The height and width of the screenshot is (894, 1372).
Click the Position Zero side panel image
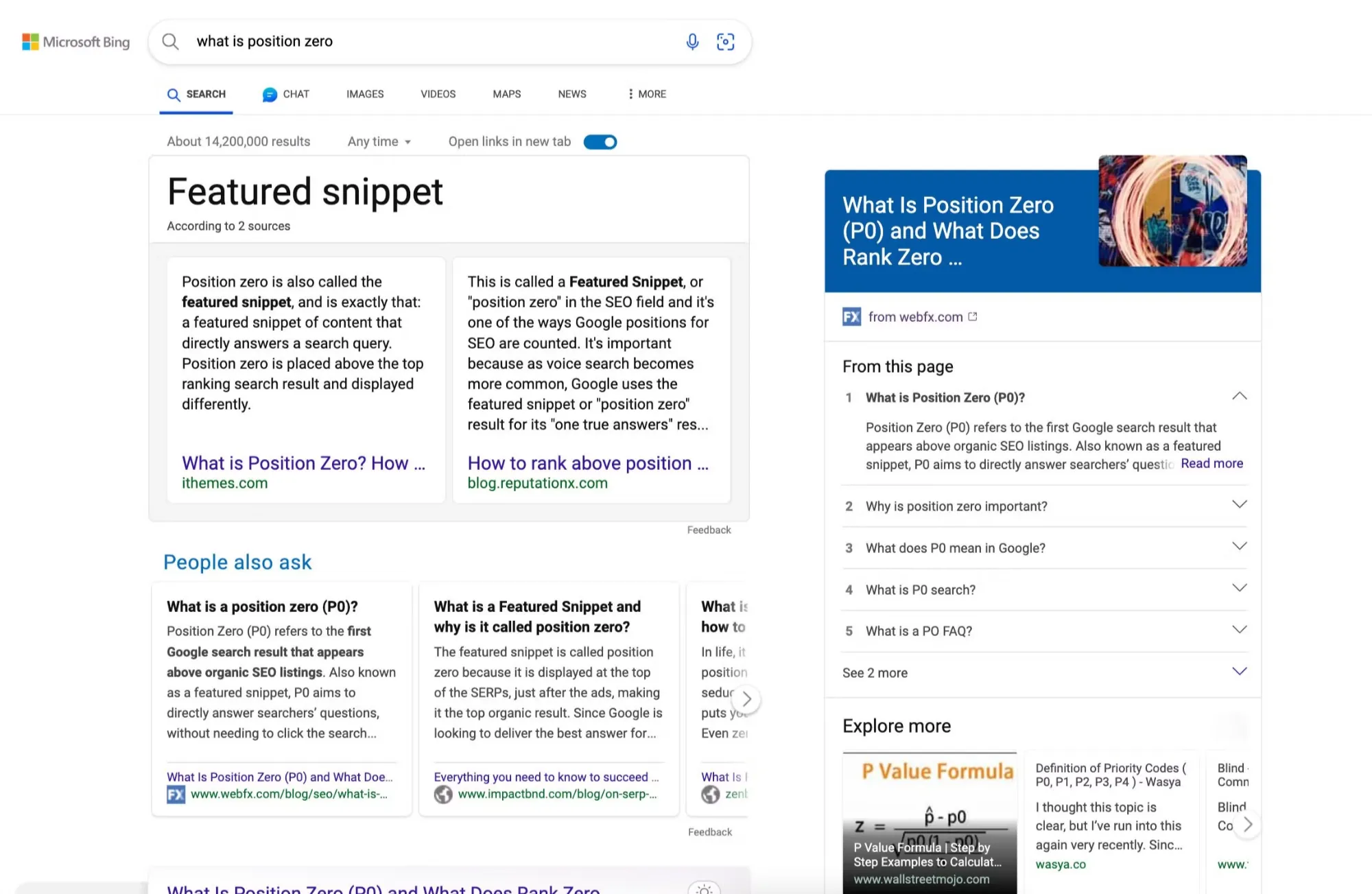point(1172,211)
